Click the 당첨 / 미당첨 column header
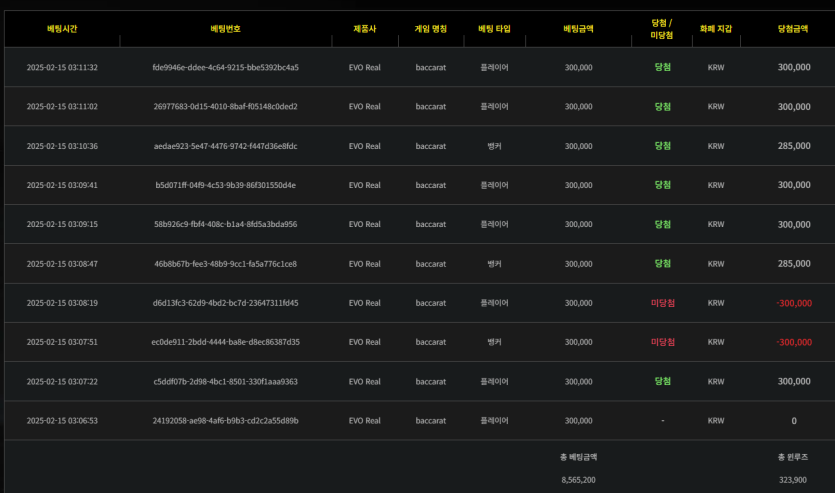Image resolution: width=835 pixels, height=493 pixels. click(662, 28)
